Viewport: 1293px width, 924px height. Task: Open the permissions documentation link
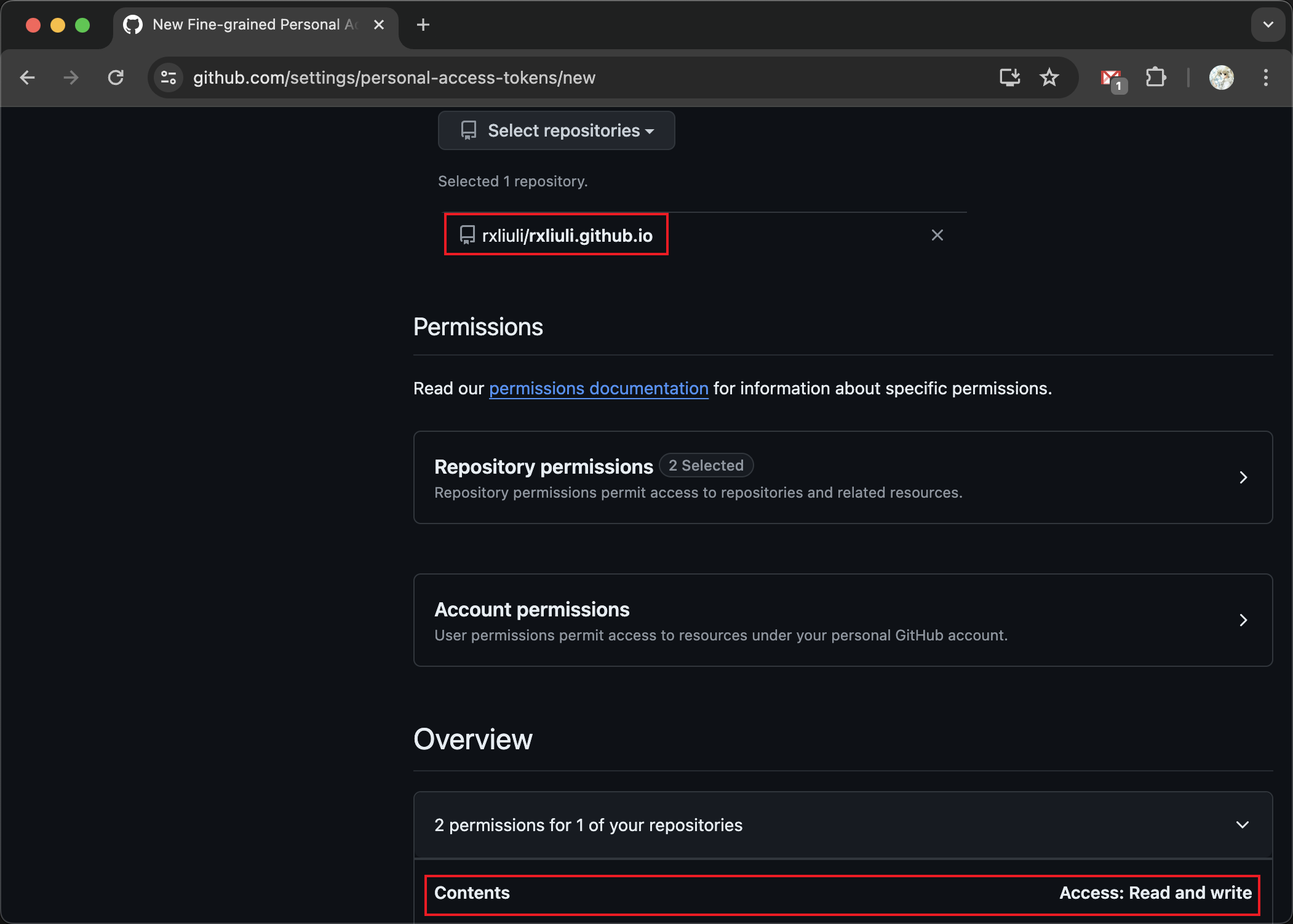[599, 389]
